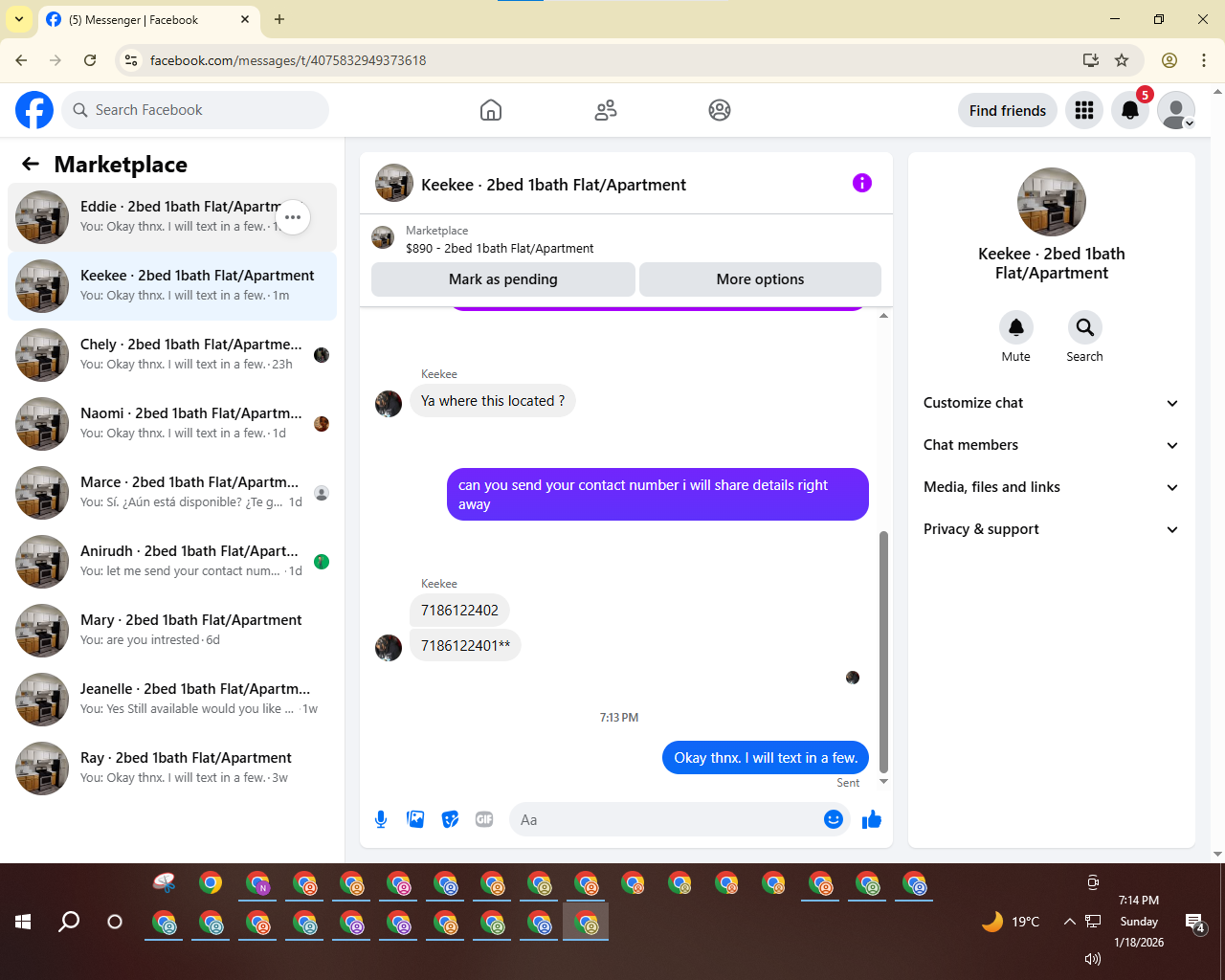1225x980 pixels.
Task: Click the chat scrollbar down arrow
Action: tap(883, 782)
